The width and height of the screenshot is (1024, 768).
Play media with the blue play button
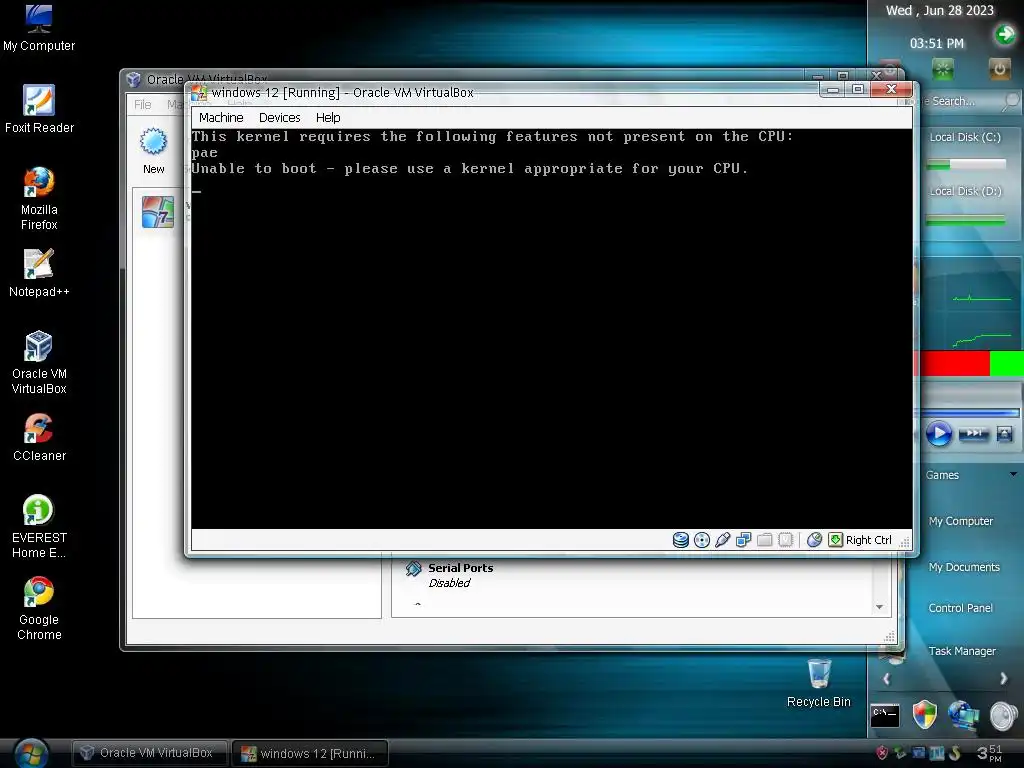click(938, 434)
